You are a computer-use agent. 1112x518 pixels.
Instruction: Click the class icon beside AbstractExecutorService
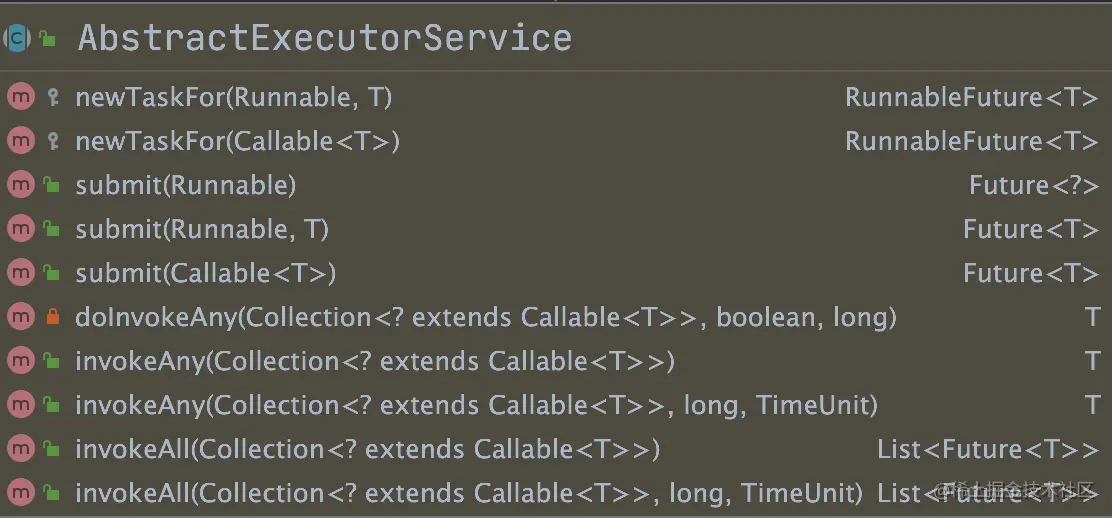[x=18, y=38]
